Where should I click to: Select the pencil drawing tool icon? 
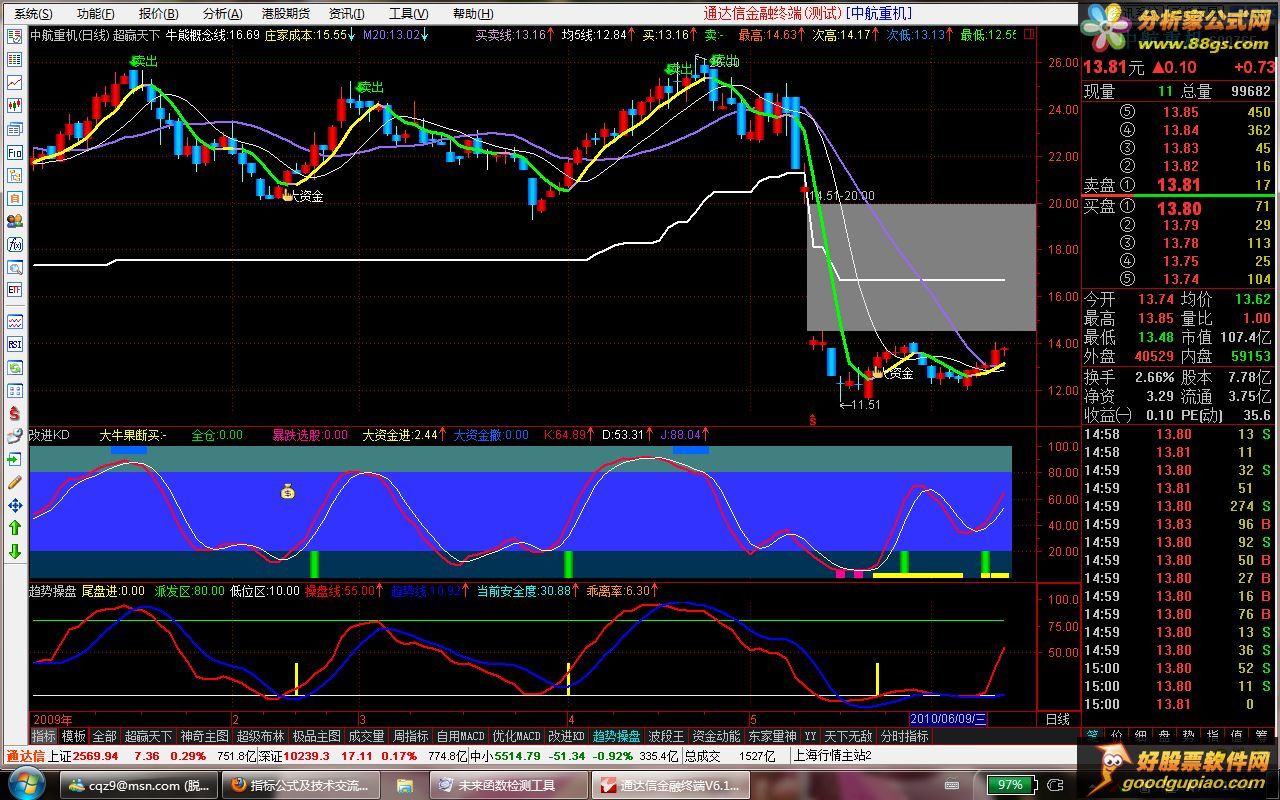15,482
